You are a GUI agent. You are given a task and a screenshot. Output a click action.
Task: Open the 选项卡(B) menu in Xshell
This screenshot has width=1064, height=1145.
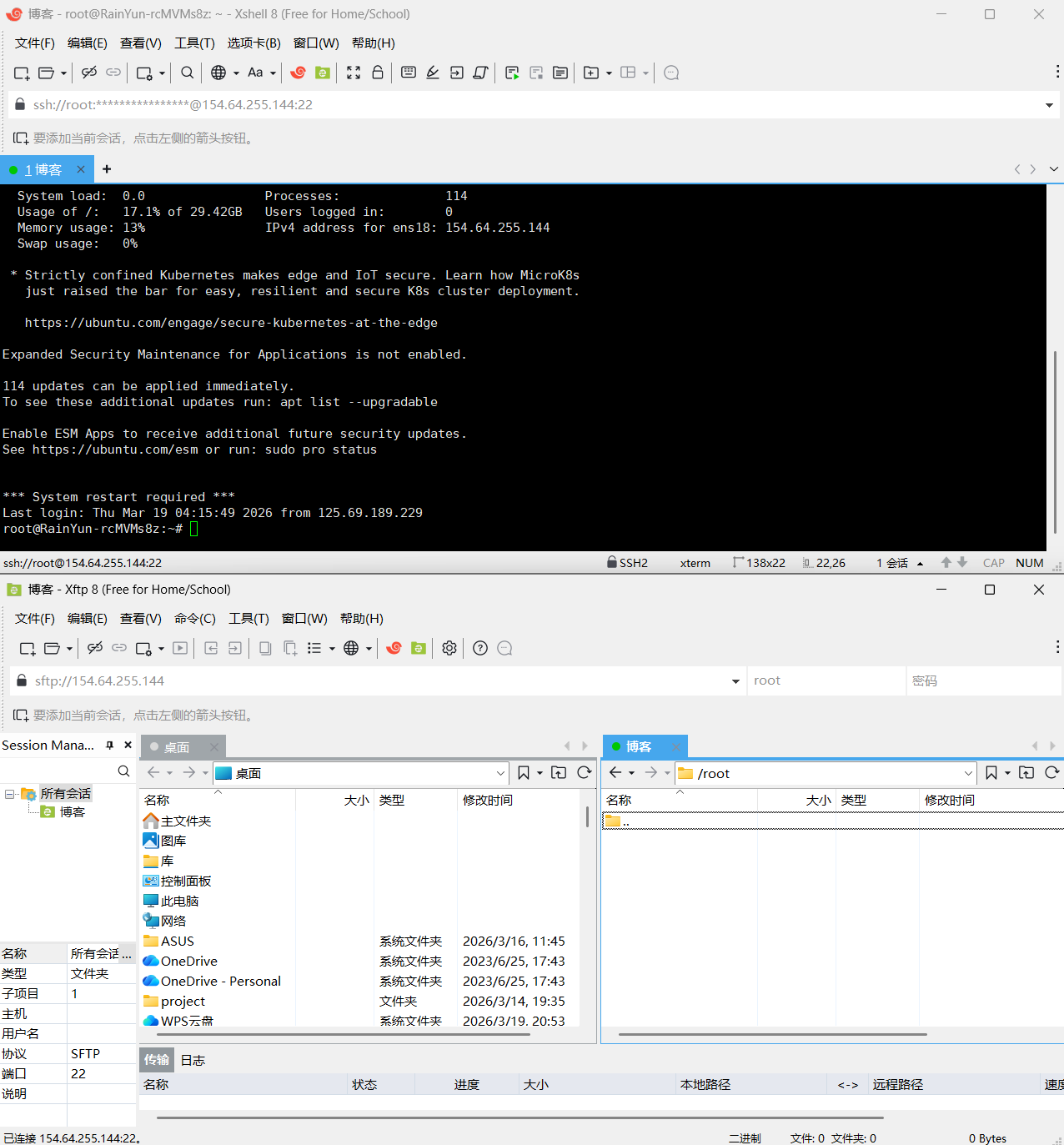[254, 43]
